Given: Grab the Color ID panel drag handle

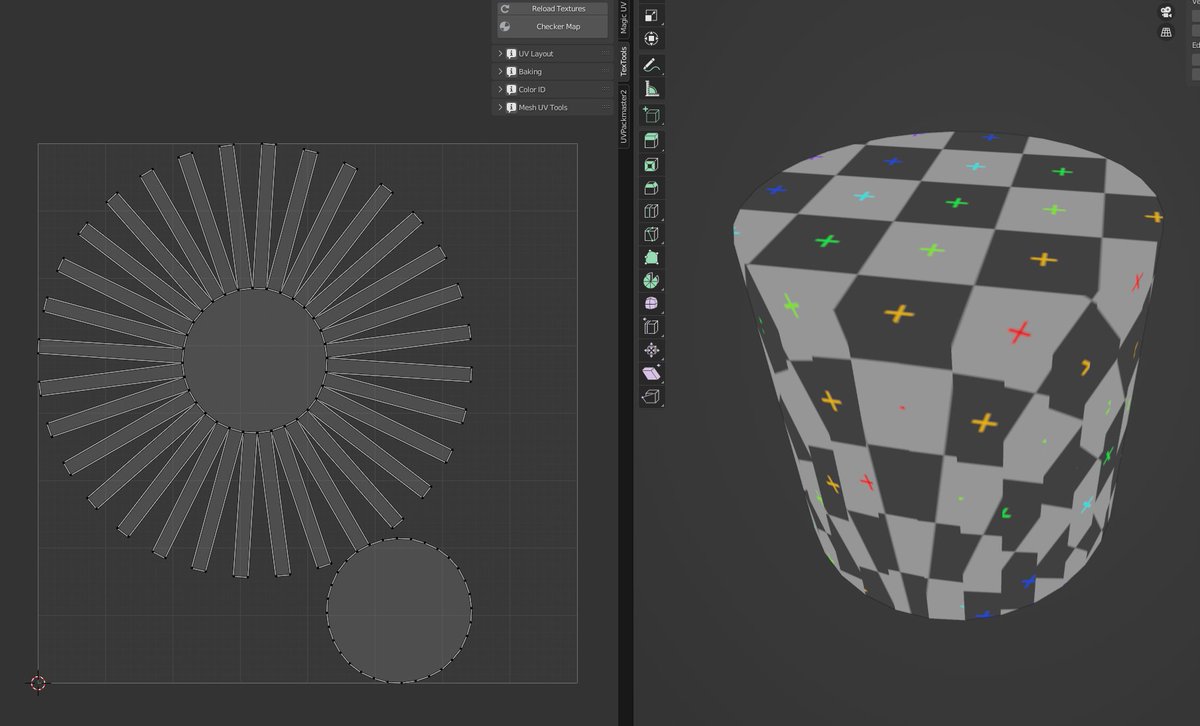Looking at the screenshot, I should pyautogui.click(x=606, y=90).
